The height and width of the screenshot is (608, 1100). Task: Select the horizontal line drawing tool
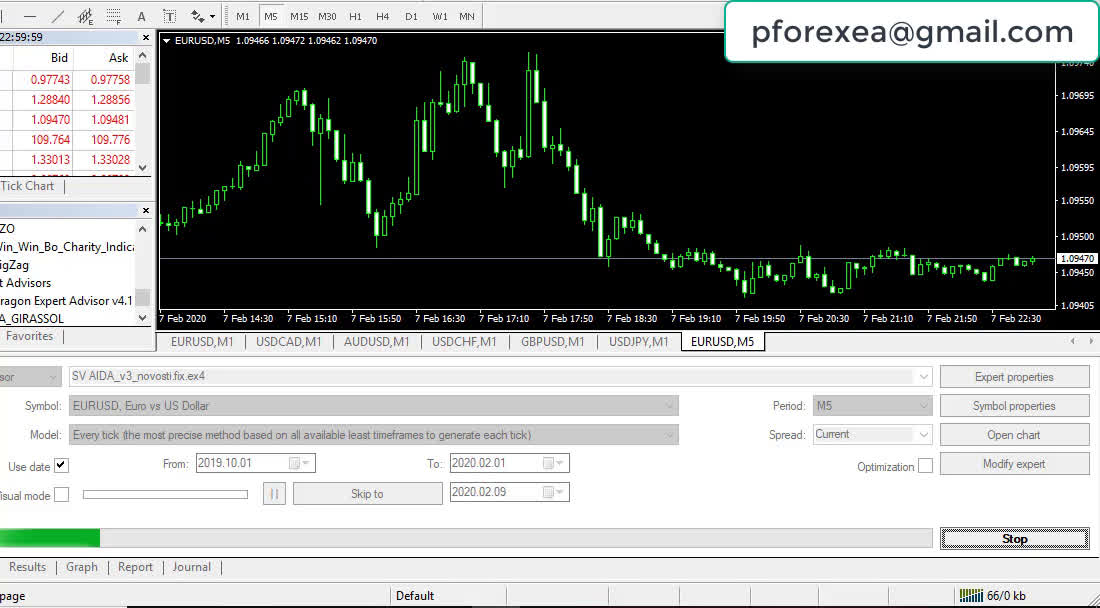coord(30,16)
